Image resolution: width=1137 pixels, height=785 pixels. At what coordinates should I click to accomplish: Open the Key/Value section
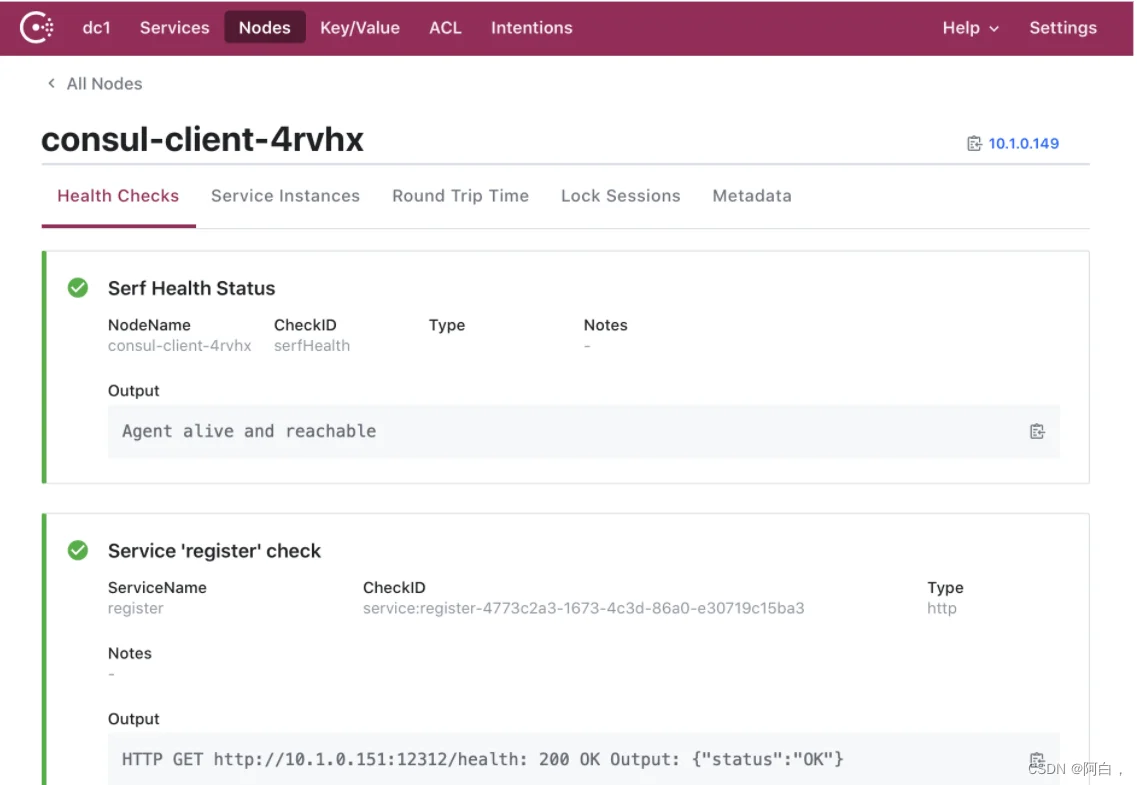pos(360,28)
